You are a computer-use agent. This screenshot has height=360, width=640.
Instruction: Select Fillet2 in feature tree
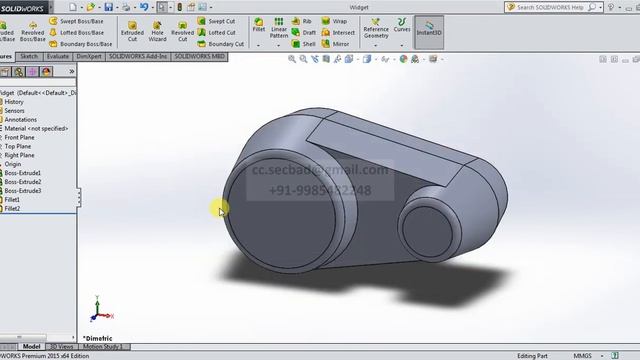12,209
